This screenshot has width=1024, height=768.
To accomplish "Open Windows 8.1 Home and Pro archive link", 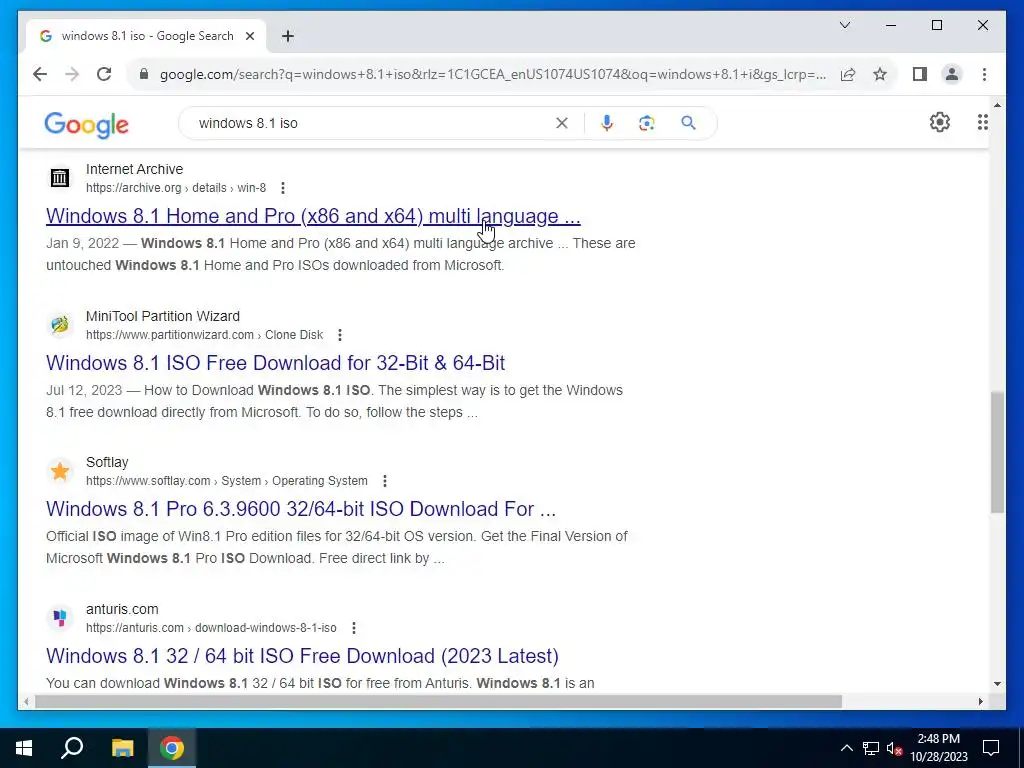I will tap(313, 216).
